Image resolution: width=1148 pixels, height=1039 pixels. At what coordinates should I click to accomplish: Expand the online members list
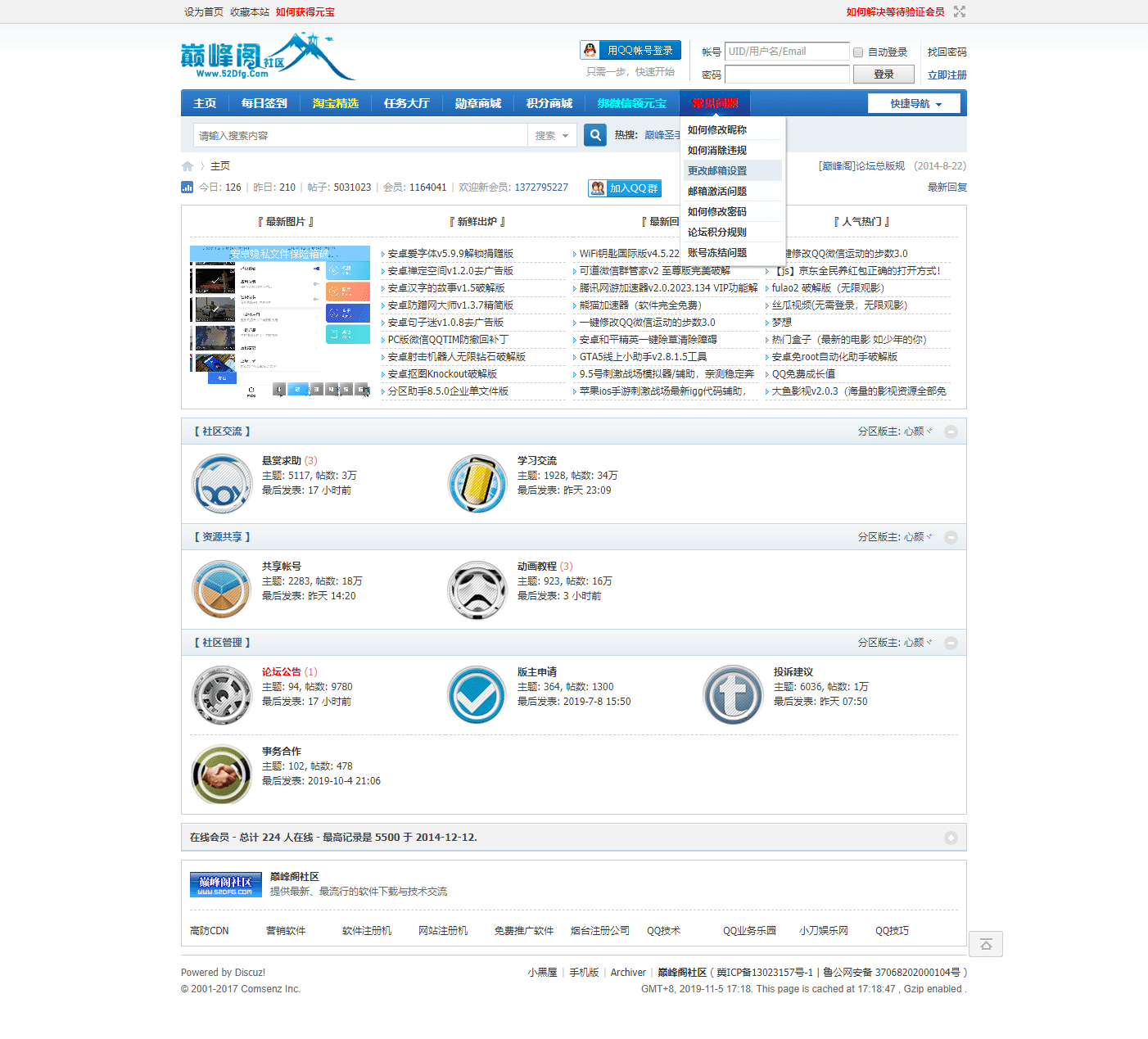951,838
